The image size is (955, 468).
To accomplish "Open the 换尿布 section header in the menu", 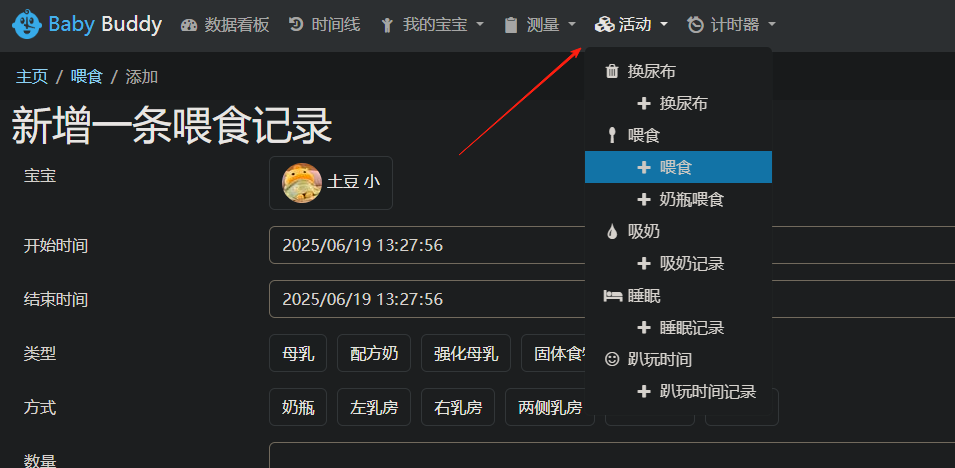I will coord(678,71).
